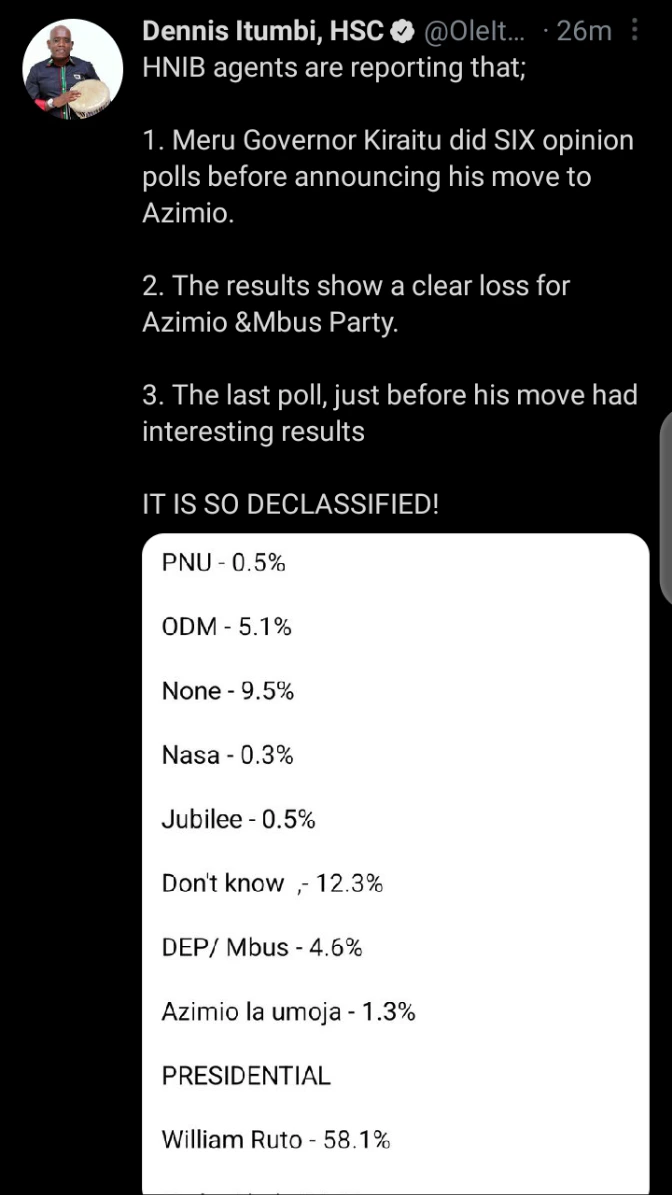The width and height of the screenshot is (672, 1195).
Task: Click the 'DEP/ Mbus - 4.6%' line
Action: [x=261, y=947]
